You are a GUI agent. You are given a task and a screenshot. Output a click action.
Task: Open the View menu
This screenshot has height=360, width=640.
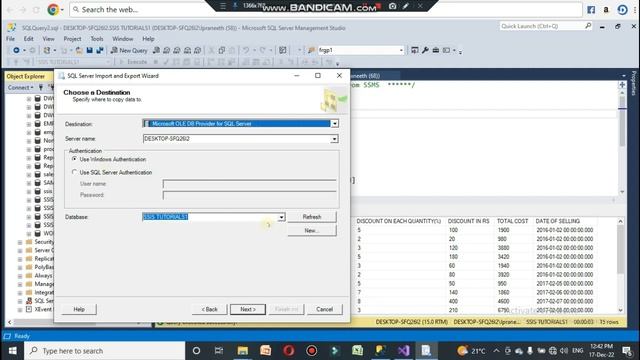click(49, 39)
